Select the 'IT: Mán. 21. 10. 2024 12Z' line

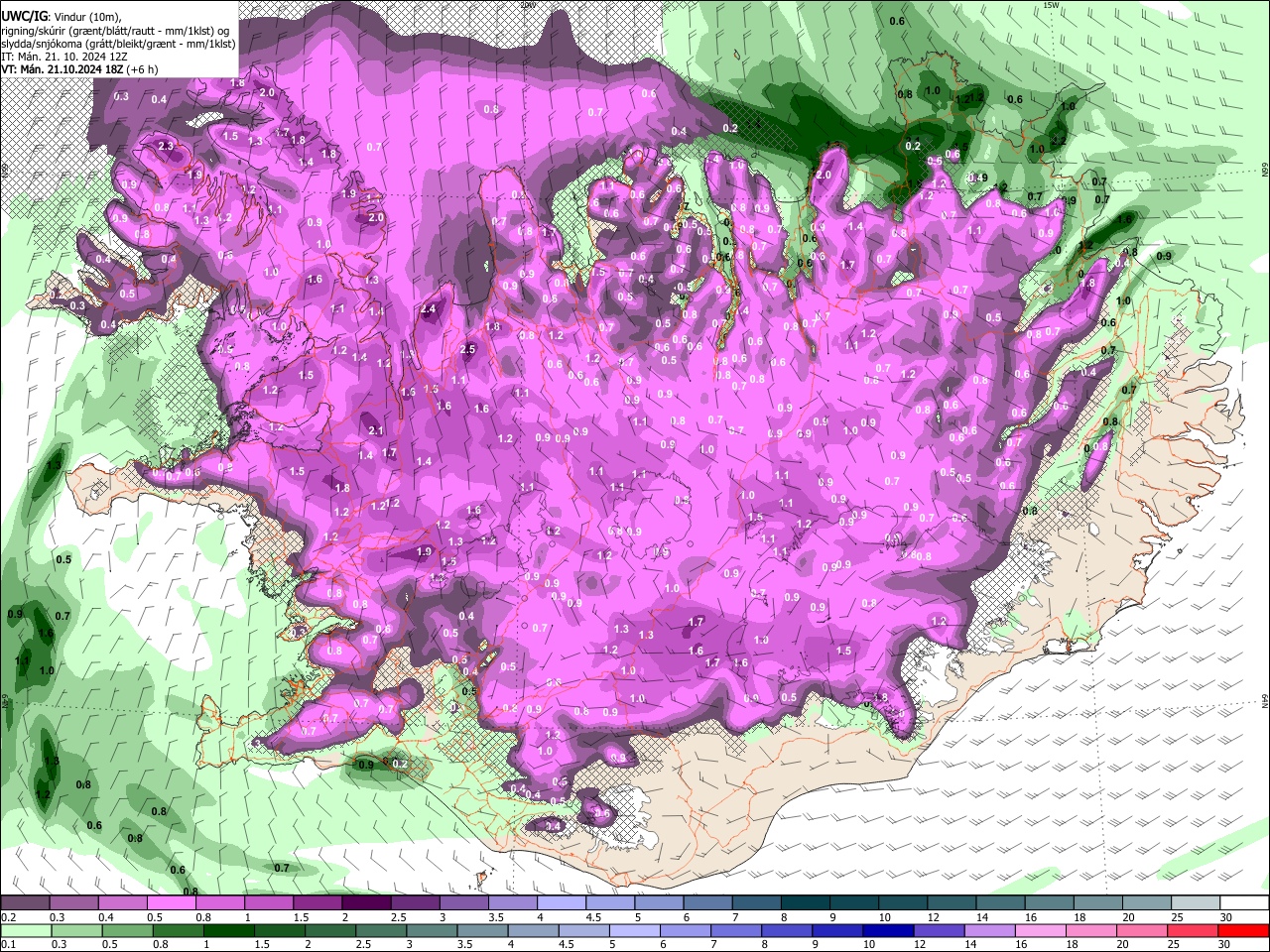click(x=64, y=57)
